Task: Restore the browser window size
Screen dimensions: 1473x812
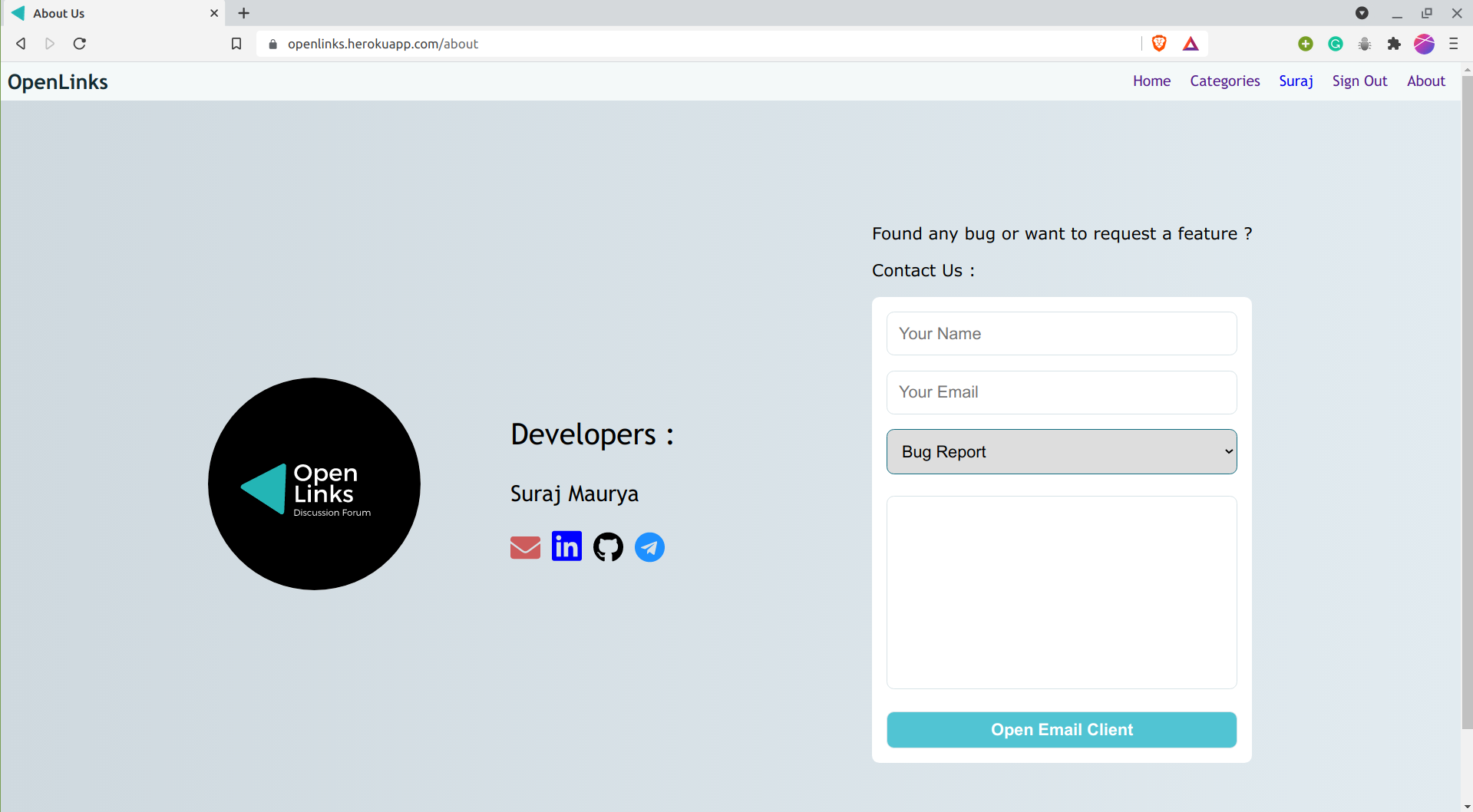Action: [x=1427, y=13]
